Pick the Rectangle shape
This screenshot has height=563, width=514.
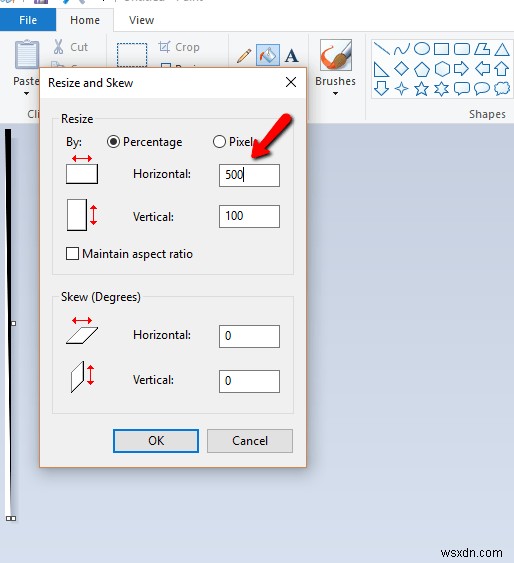coord(441,49)
